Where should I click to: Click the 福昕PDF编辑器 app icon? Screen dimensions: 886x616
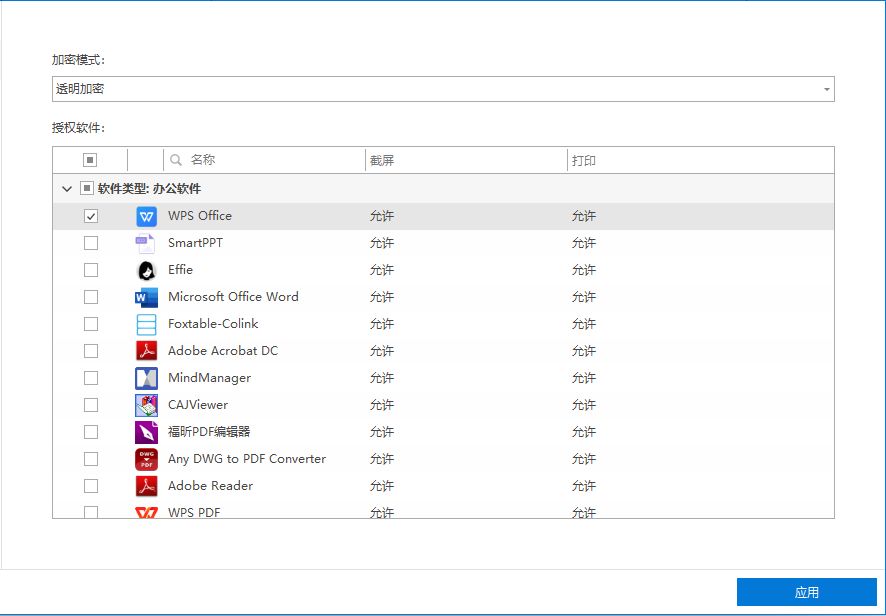click(146, 432)
